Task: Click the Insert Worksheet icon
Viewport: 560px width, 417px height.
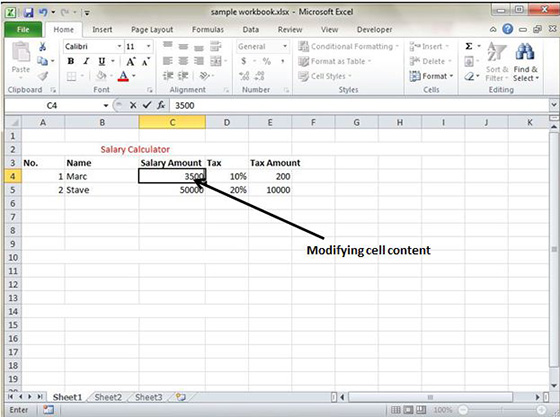Action: (x=181, y=397)
